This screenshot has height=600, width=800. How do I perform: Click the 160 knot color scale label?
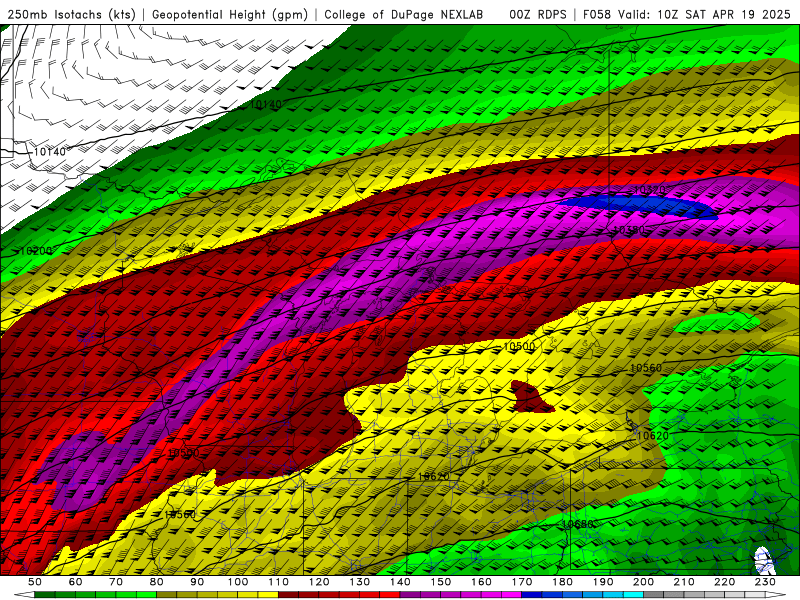pyautogui.click(x=481, y=582)
